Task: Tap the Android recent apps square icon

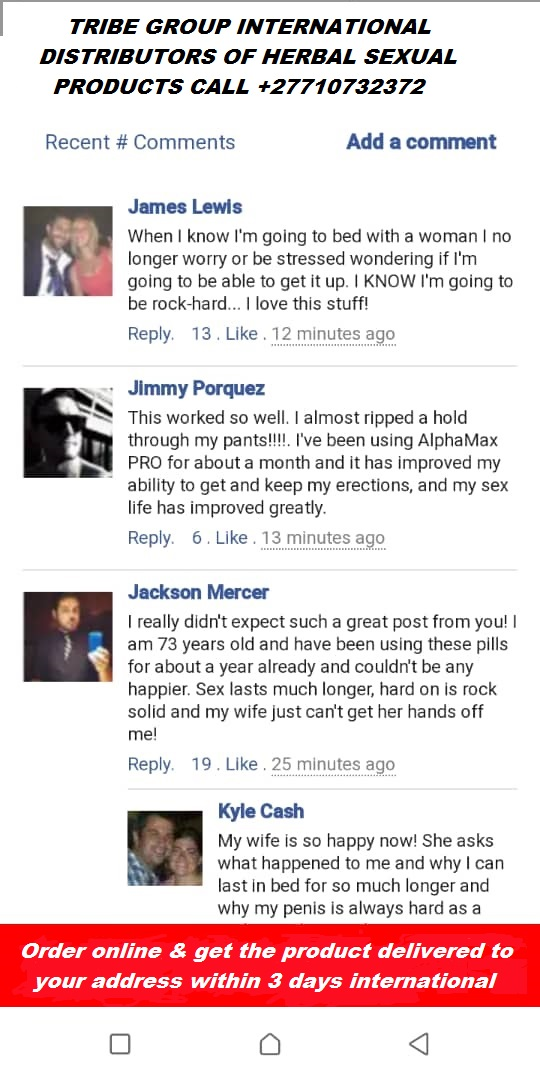Action: (x=120, y=1043)
